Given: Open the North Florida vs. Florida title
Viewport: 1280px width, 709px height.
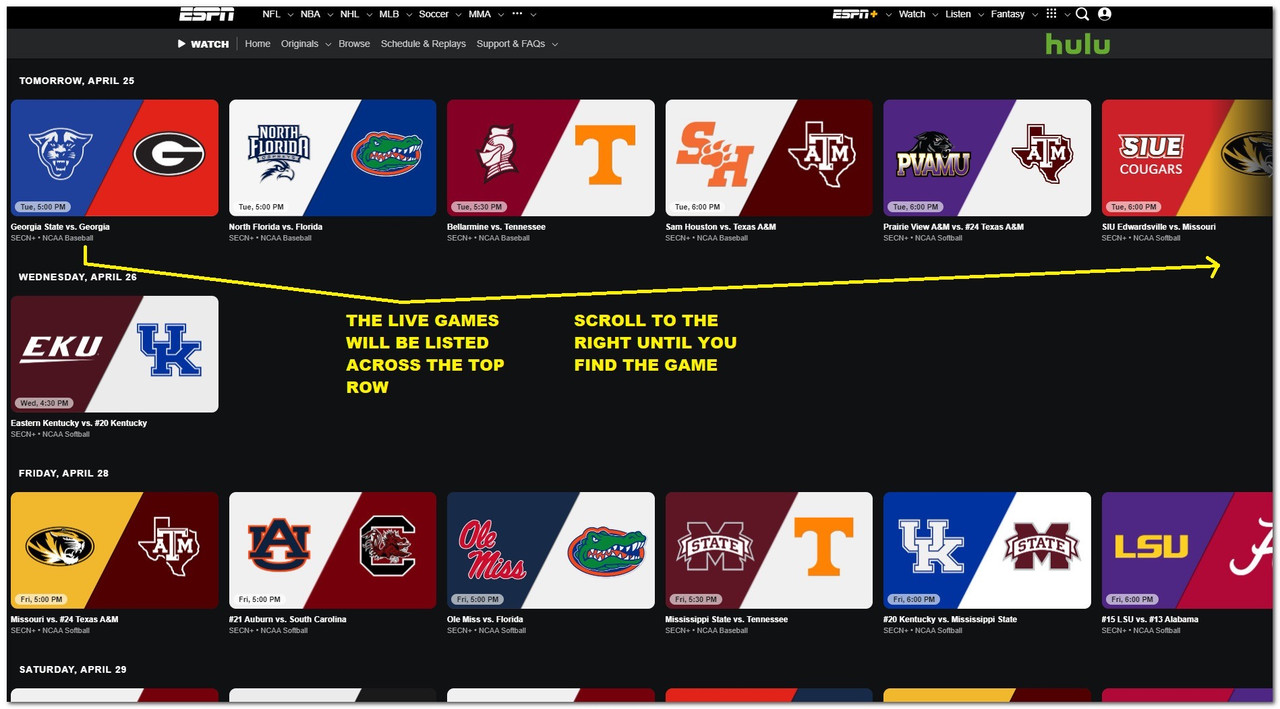Looking at the screenshot, I should (x=276, y=227).
